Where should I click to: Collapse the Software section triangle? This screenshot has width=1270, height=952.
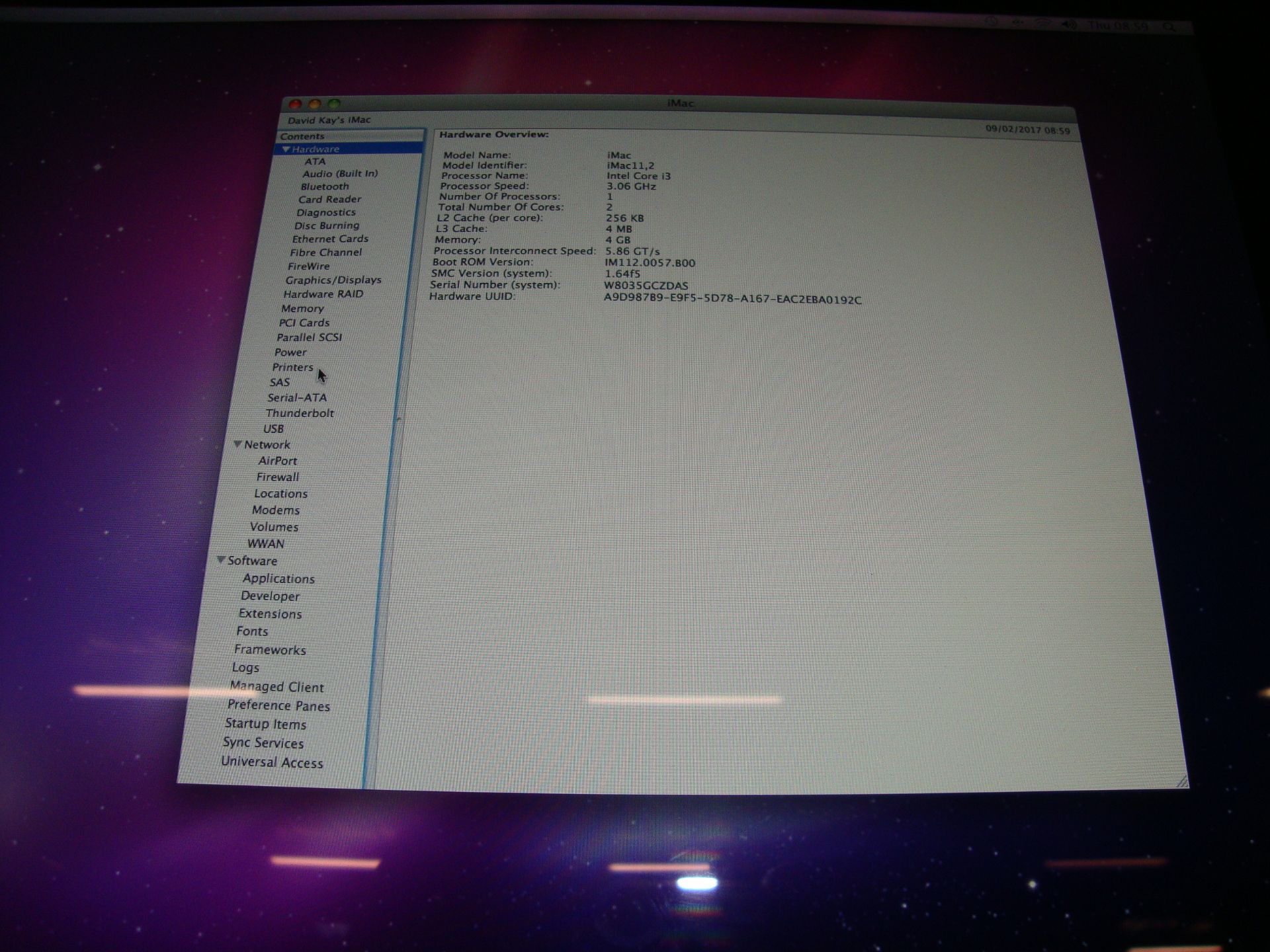coord(221,560)
